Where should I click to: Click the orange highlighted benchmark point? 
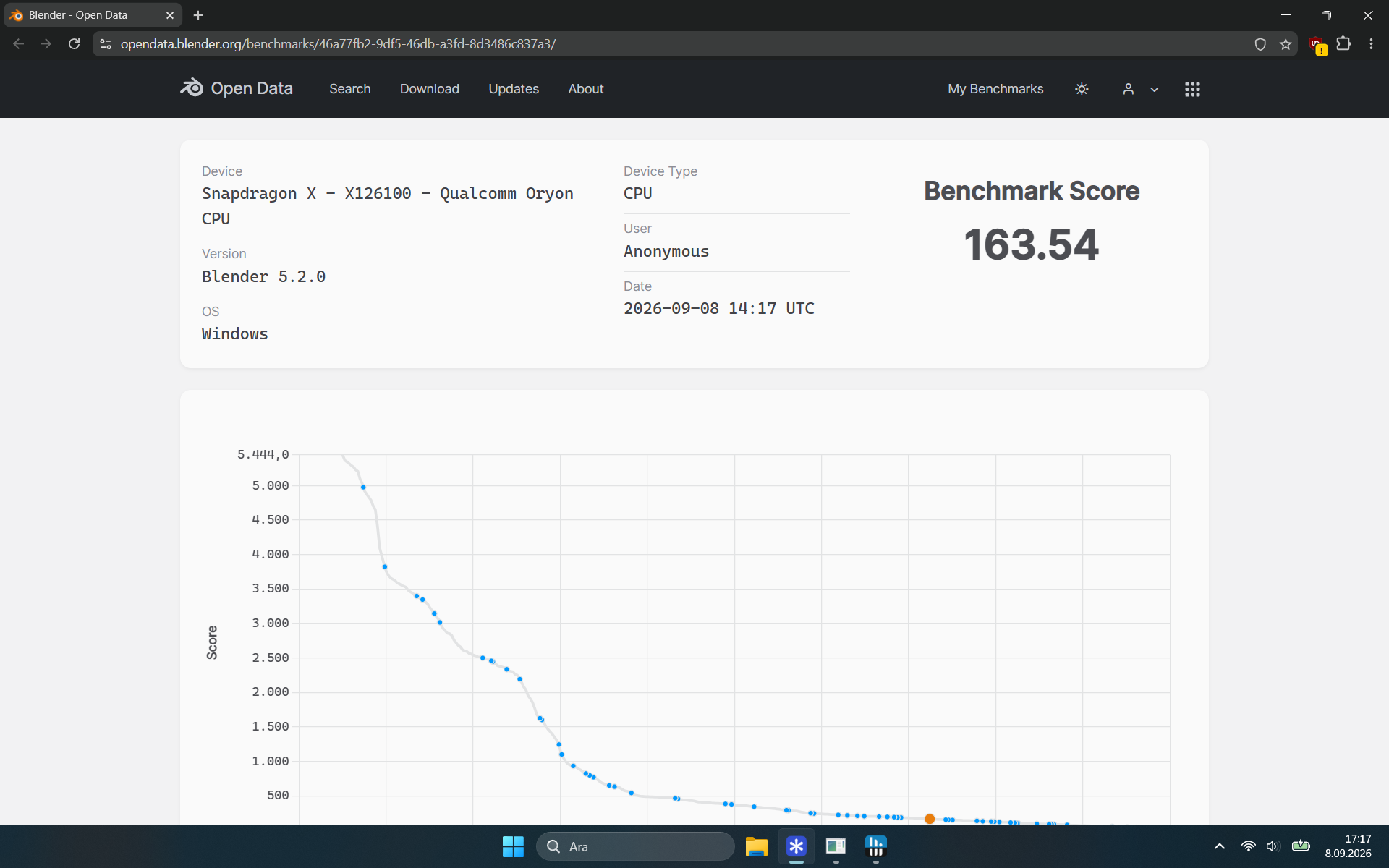tap(930, 819)
